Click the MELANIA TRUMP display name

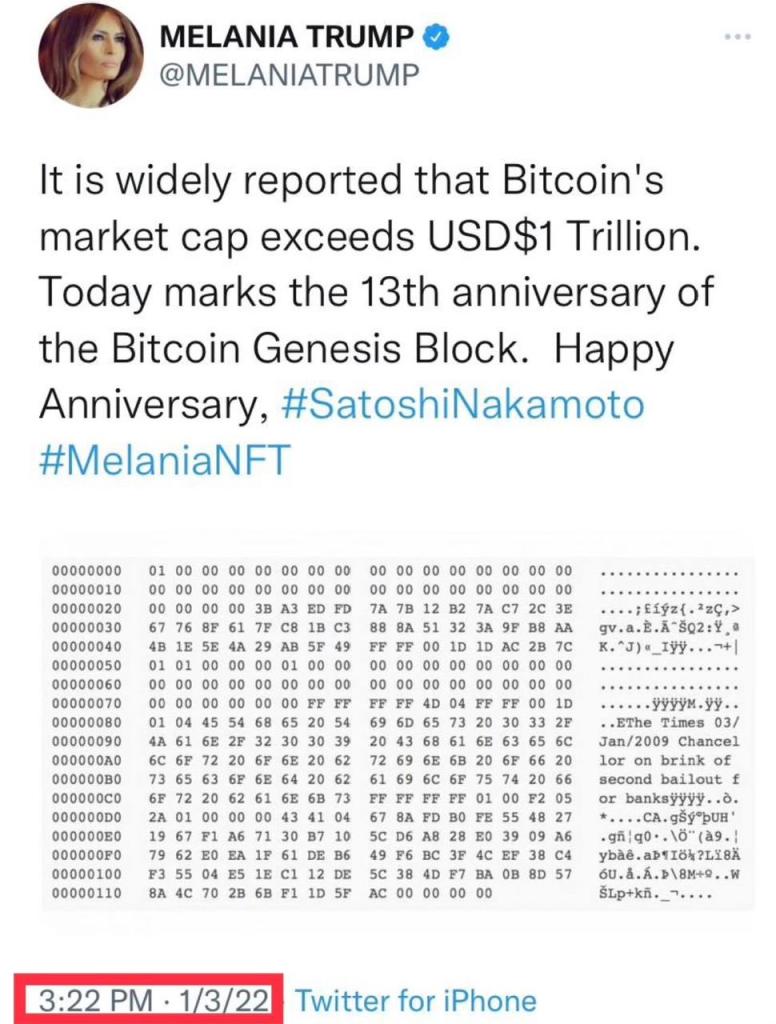point(286,38)
